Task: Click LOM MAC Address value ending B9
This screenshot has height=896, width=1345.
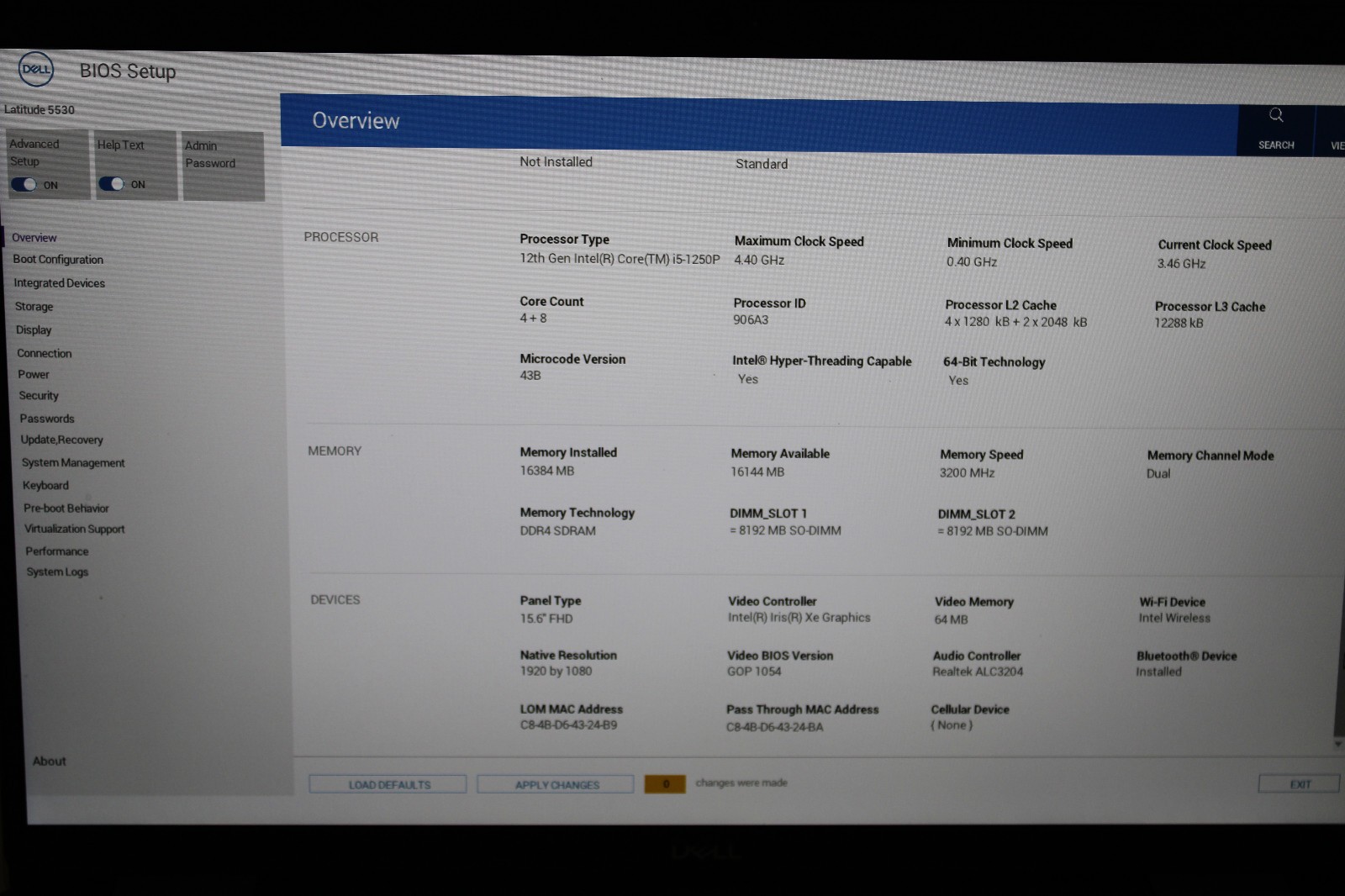Action: point(568,725)
